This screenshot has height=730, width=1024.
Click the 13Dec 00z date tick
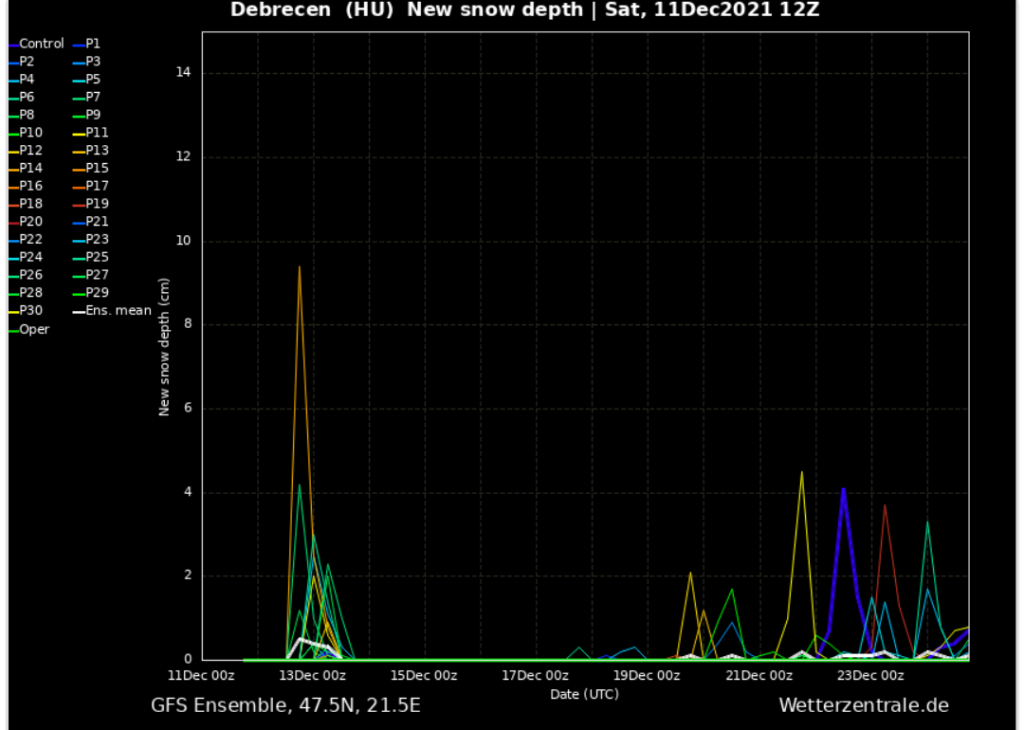(x=314, y=675)
